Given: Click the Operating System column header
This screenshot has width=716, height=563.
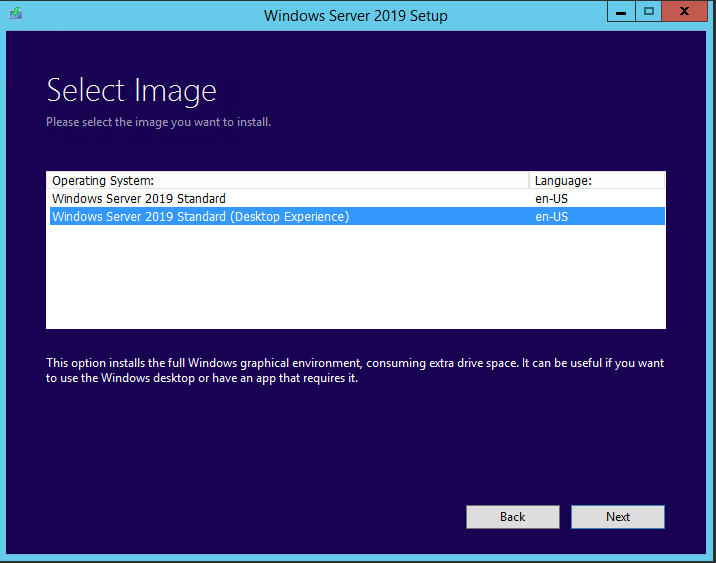Looking at the screenshot, I should tap(104, 181).
